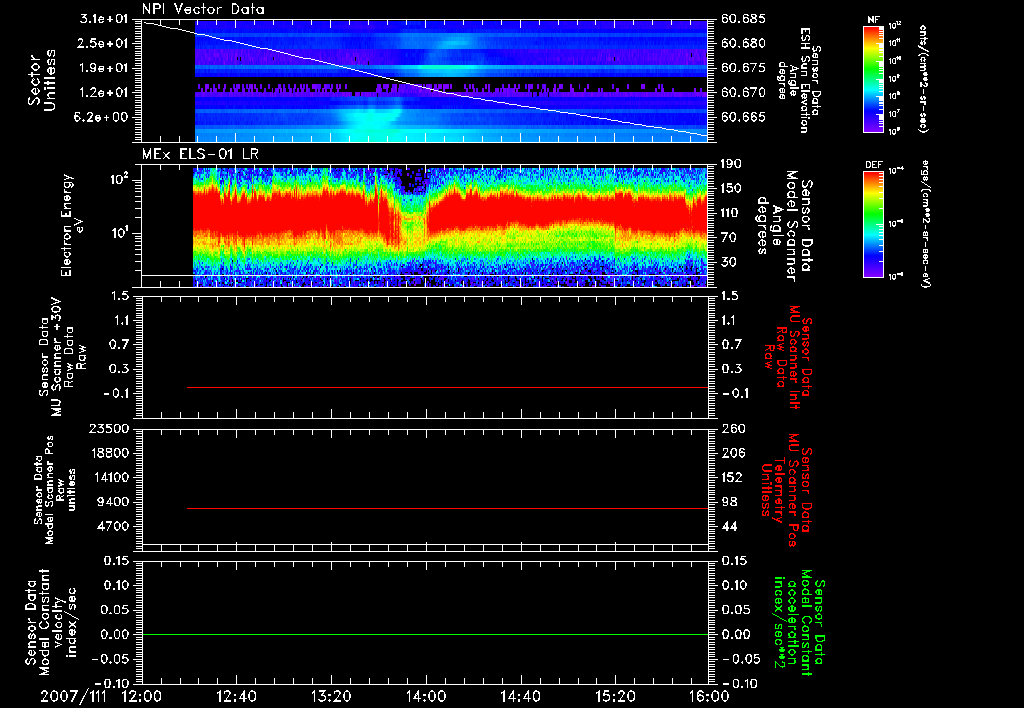This screenshot has width=1024, height=708.
Task: Click the 'ergs/(cm**2-sr-sec-eV)' units label
Action: [926, 223]
